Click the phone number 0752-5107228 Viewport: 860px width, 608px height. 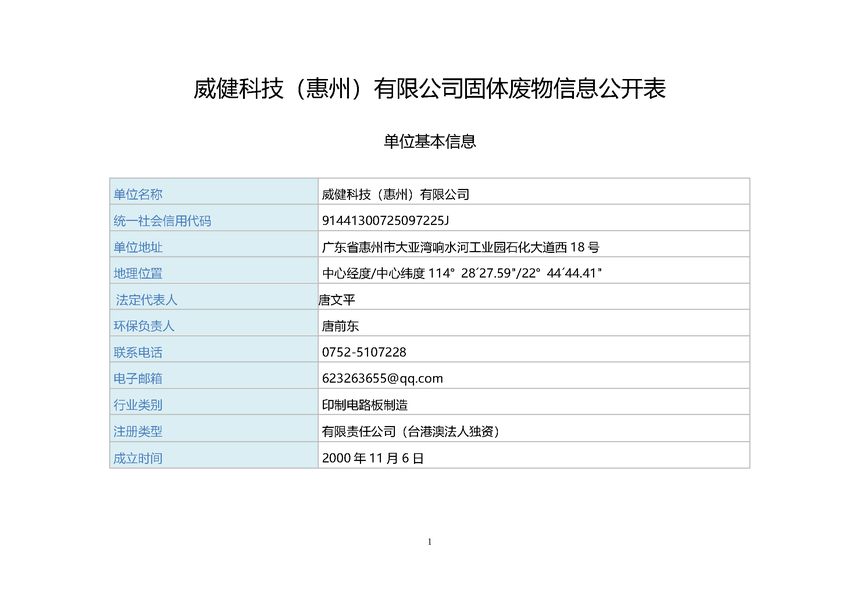pos(364,352)
